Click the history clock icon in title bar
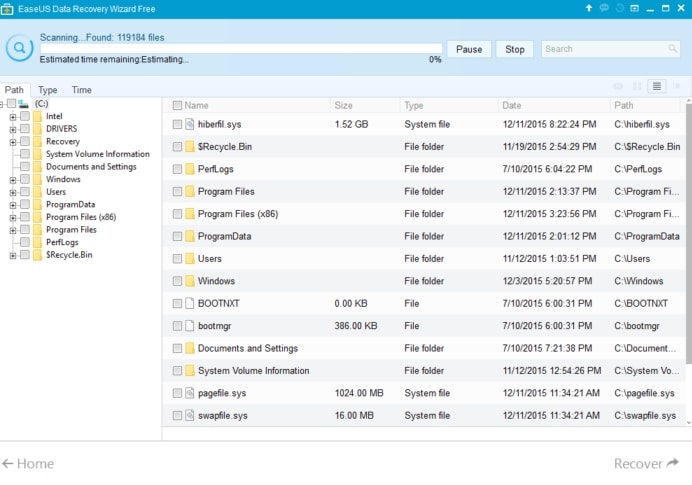This screenshot has width=692, height=485. point(620,8)
